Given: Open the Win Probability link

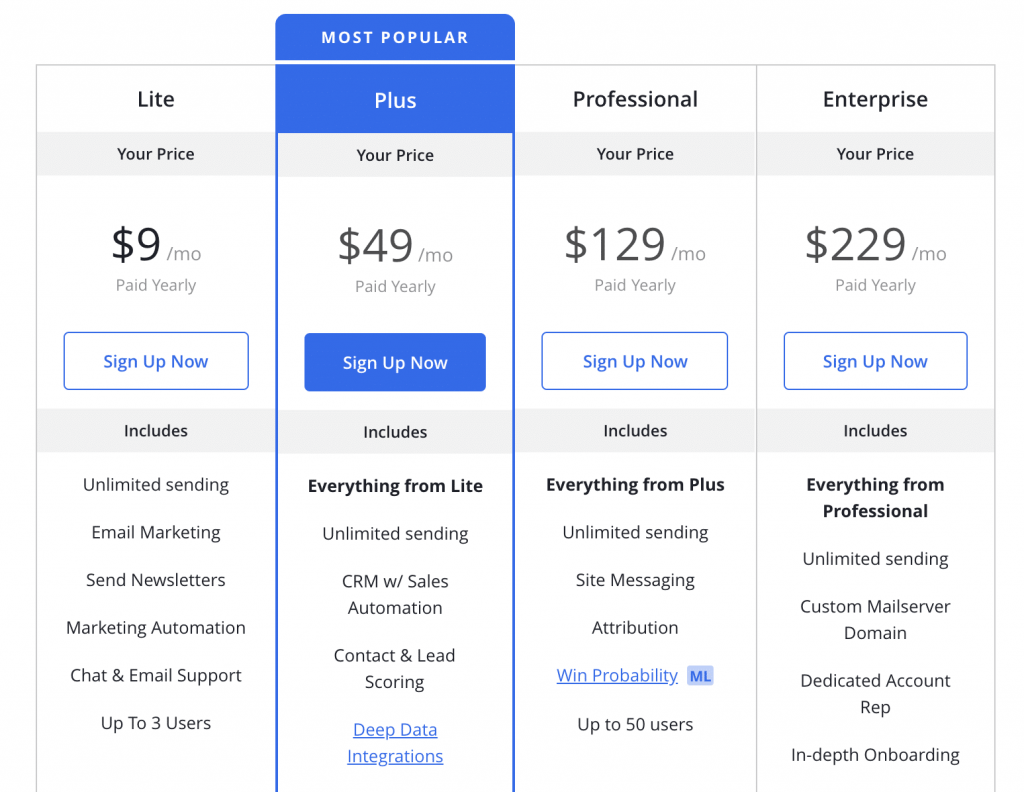Looking at the screenshot, I should tap(617, 675).
